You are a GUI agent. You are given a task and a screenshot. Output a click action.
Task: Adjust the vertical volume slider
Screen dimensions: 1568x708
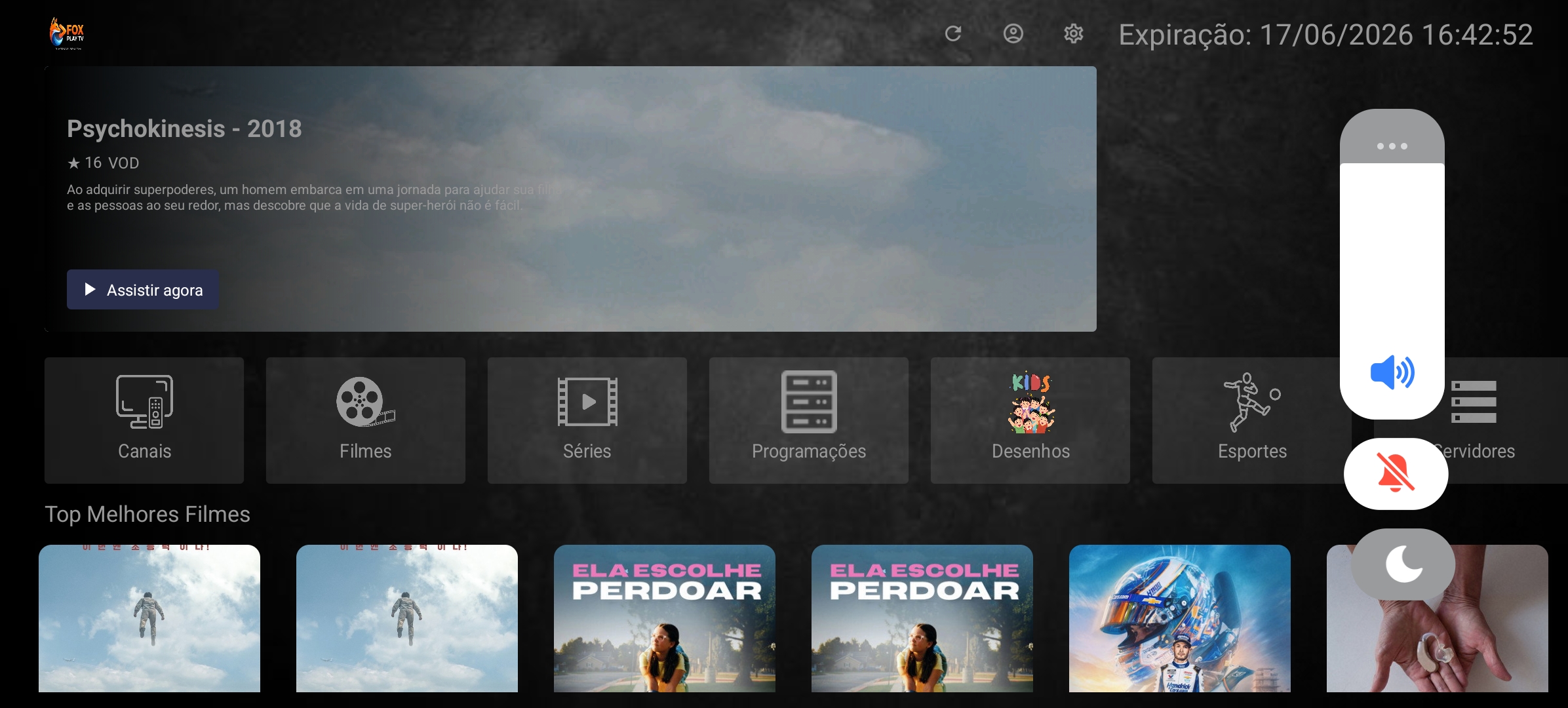click(1392, 264)
